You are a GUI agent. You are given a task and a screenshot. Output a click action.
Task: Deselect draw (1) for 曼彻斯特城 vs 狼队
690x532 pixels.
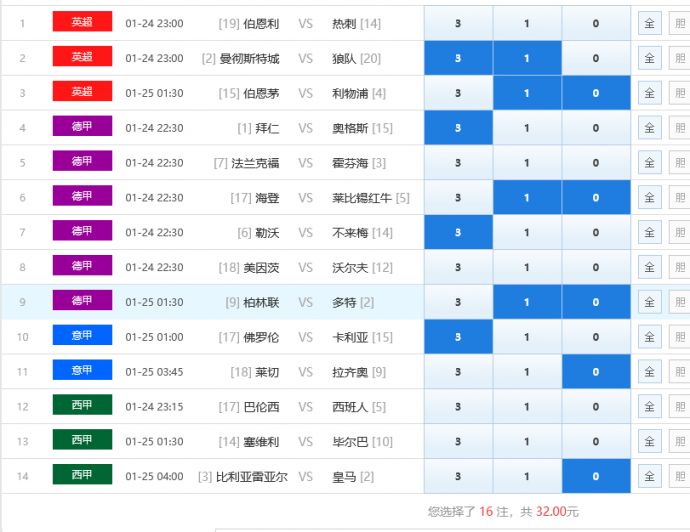click(x=527, y=58)
